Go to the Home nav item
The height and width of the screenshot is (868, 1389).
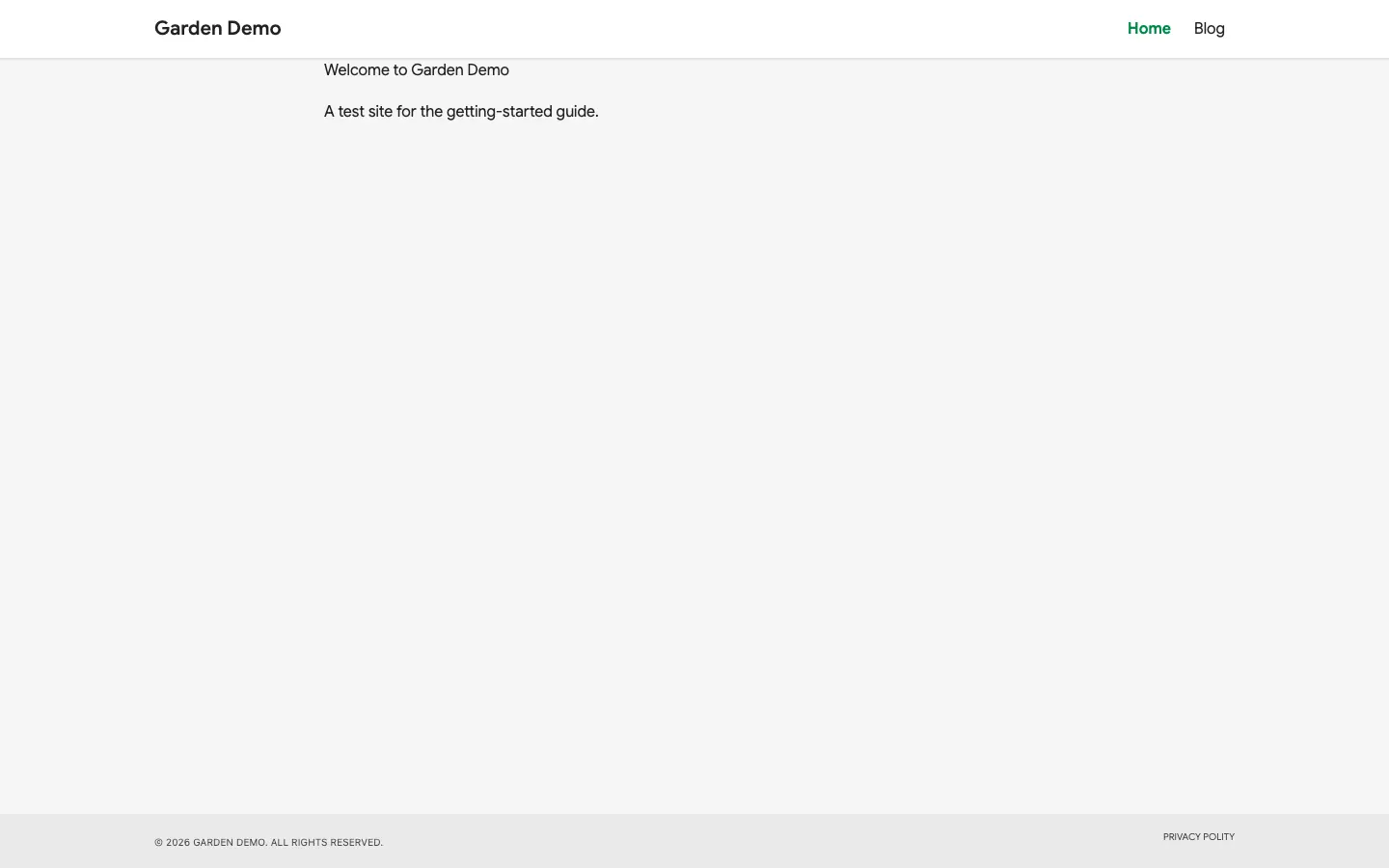pos(1149,29)
